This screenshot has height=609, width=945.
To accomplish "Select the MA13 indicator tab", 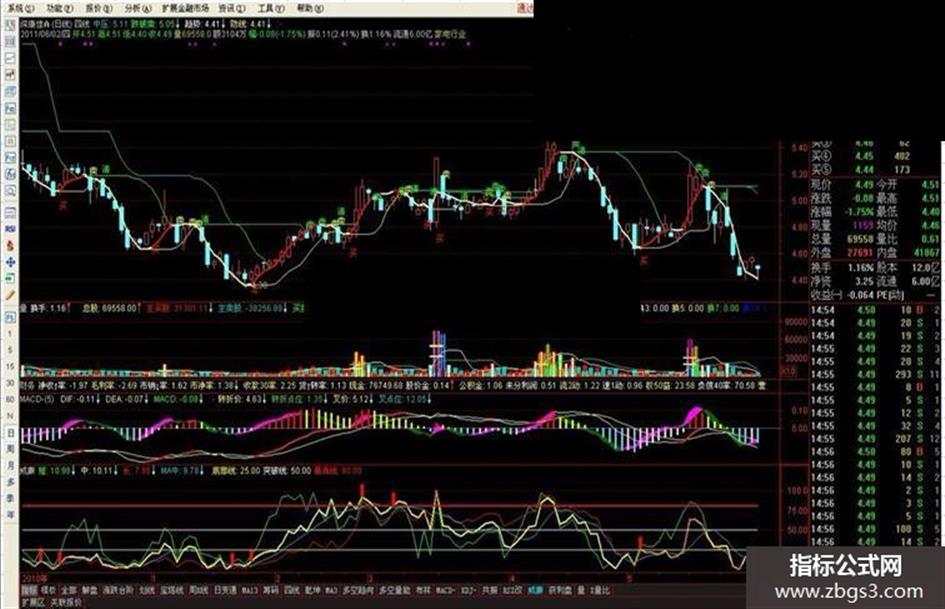I will (250, 590).
